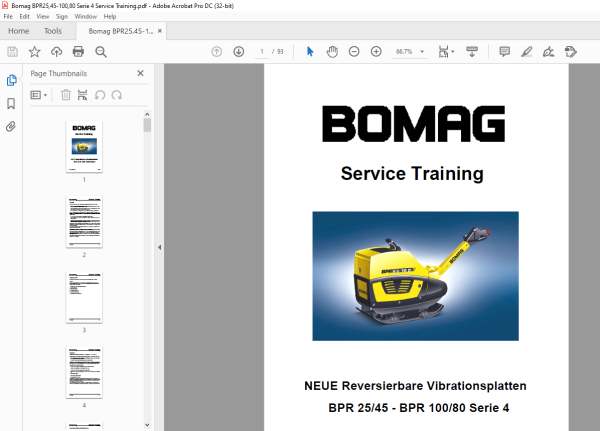Click 'BPR 25/45 - BPR 100/80 Serie 4' text
Image resolution: width=600 pixels, height=431 pixels.
pos(419,408)
